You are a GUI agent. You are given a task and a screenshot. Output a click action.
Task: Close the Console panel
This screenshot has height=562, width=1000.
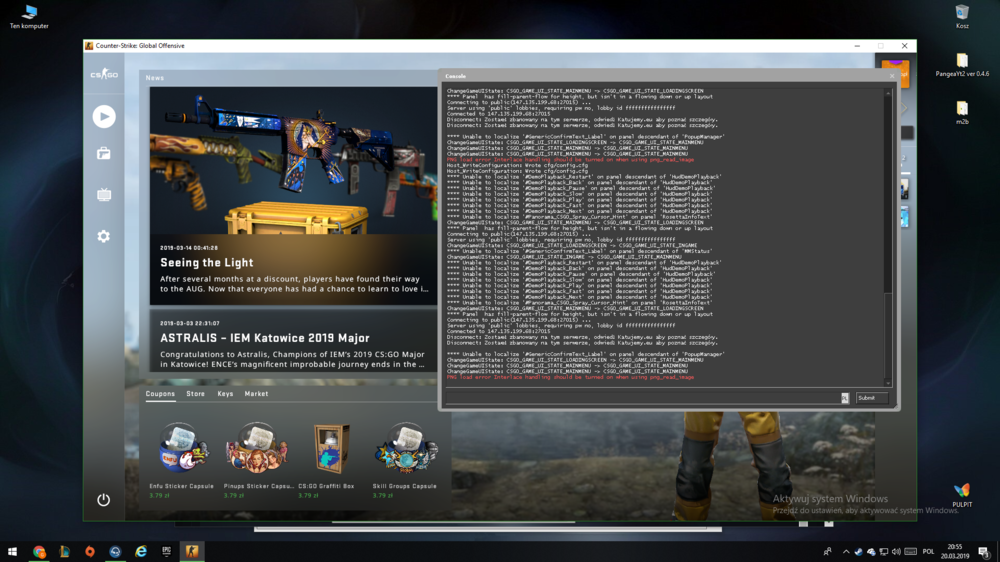pyautogui.click(x=892, y=76)
